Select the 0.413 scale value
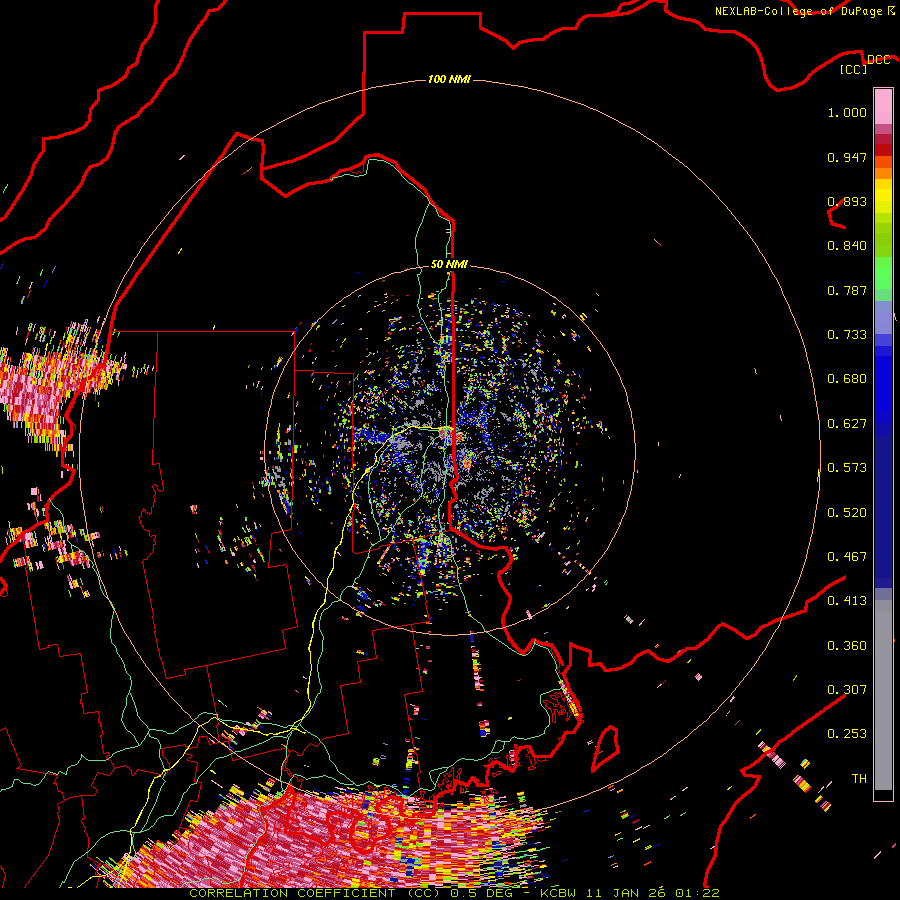Screen dimensions: 900x900 point(847,601)
